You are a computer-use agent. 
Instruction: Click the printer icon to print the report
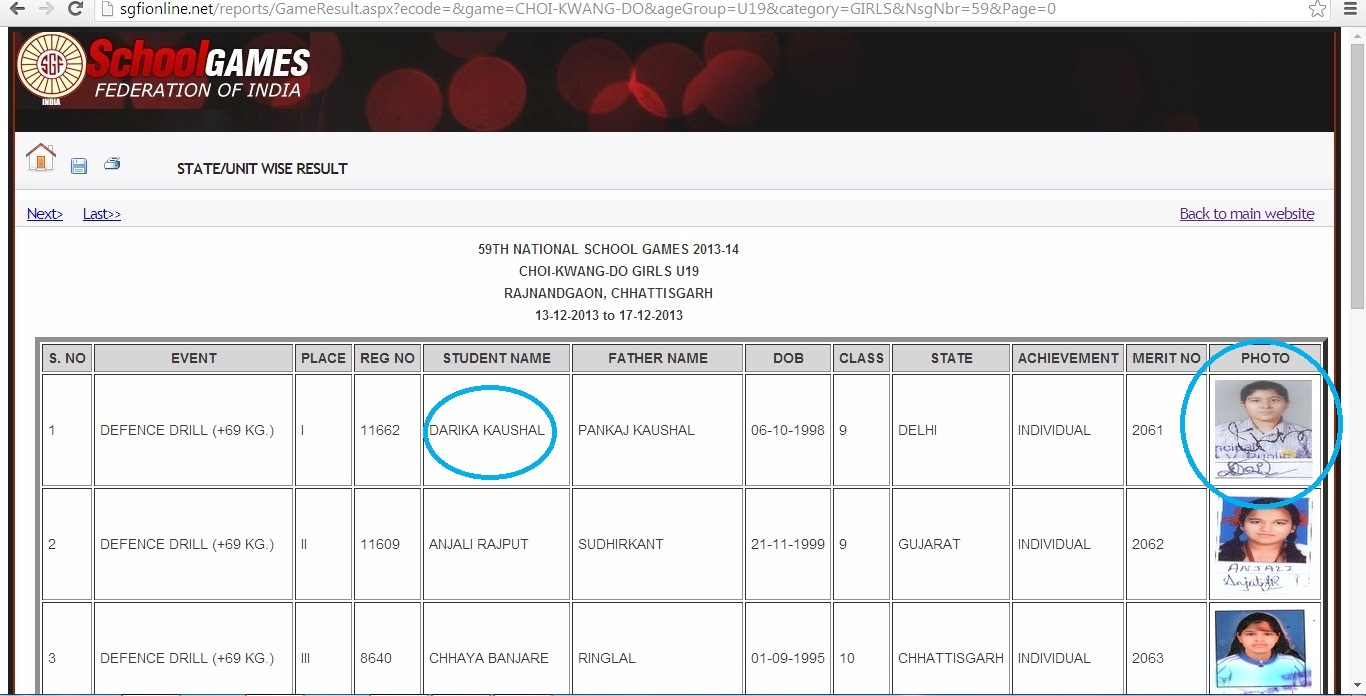point(112,164)
